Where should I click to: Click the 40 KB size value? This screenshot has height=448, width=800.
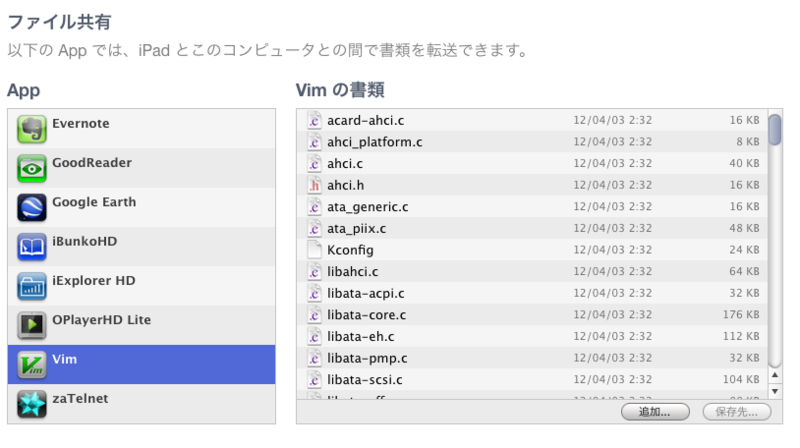744,163
